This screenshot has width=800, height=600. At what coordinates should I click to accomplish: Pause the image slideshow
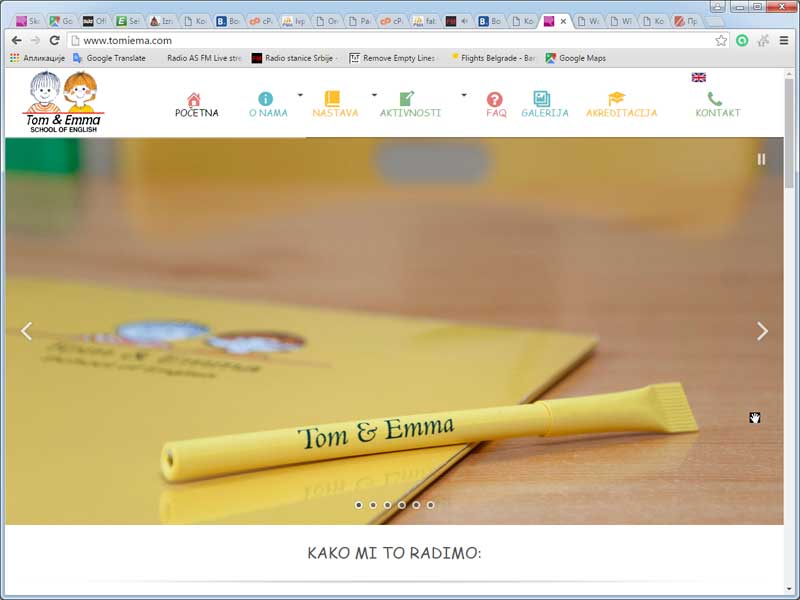(761, 159)
